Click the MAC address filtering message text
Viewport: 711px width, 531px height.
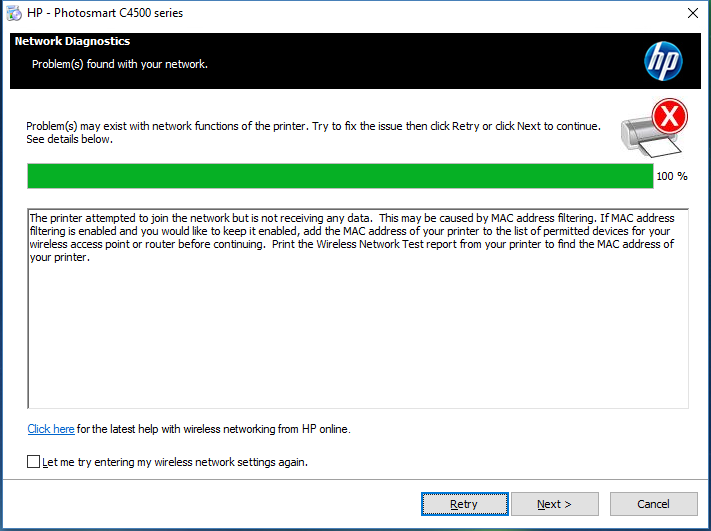click(x=350, y=237)
